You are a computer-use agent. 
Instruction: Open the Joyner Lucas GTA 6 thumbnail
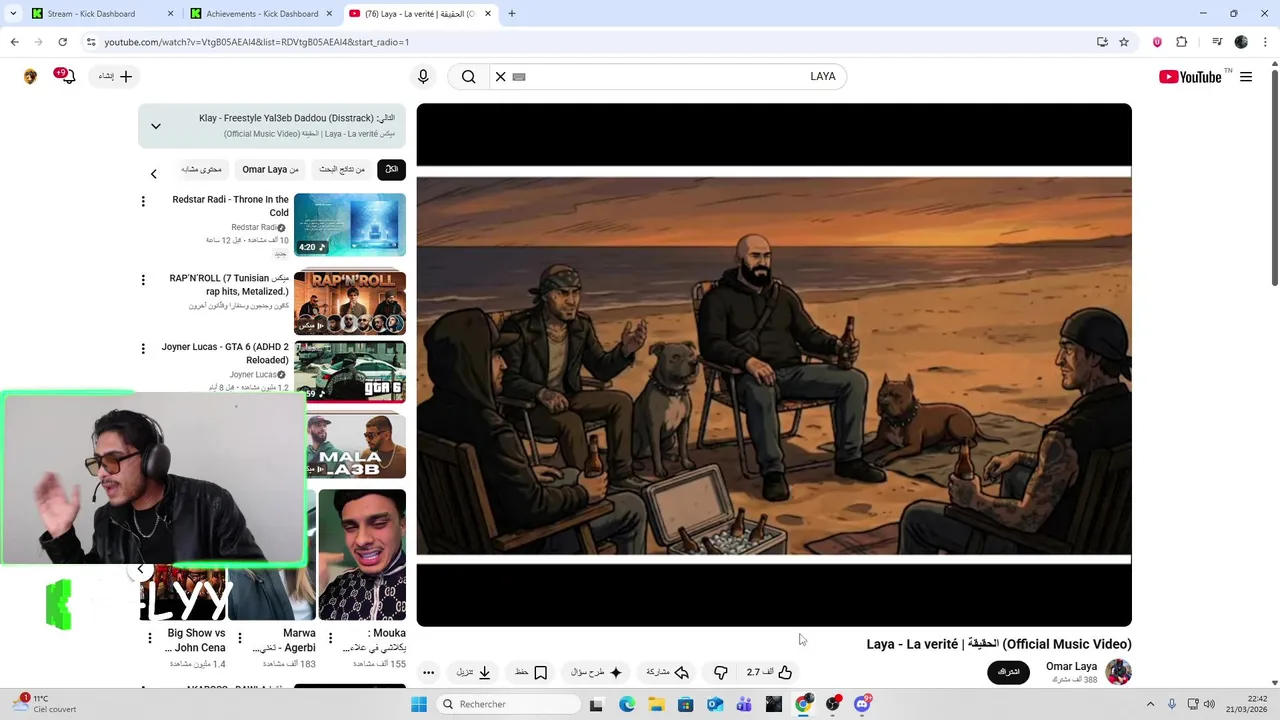[x=350, y=372]
